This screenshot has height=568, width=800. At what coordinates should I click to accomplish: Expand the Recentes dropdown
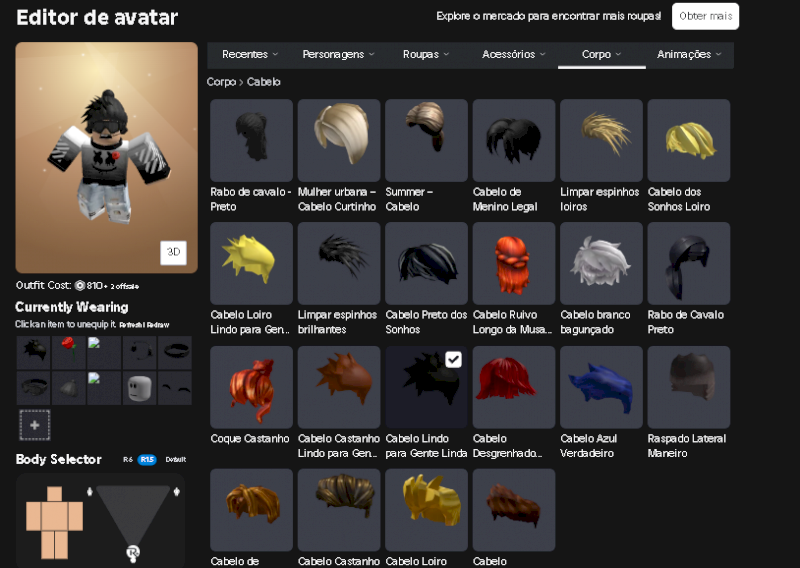[x=250, y=54]
